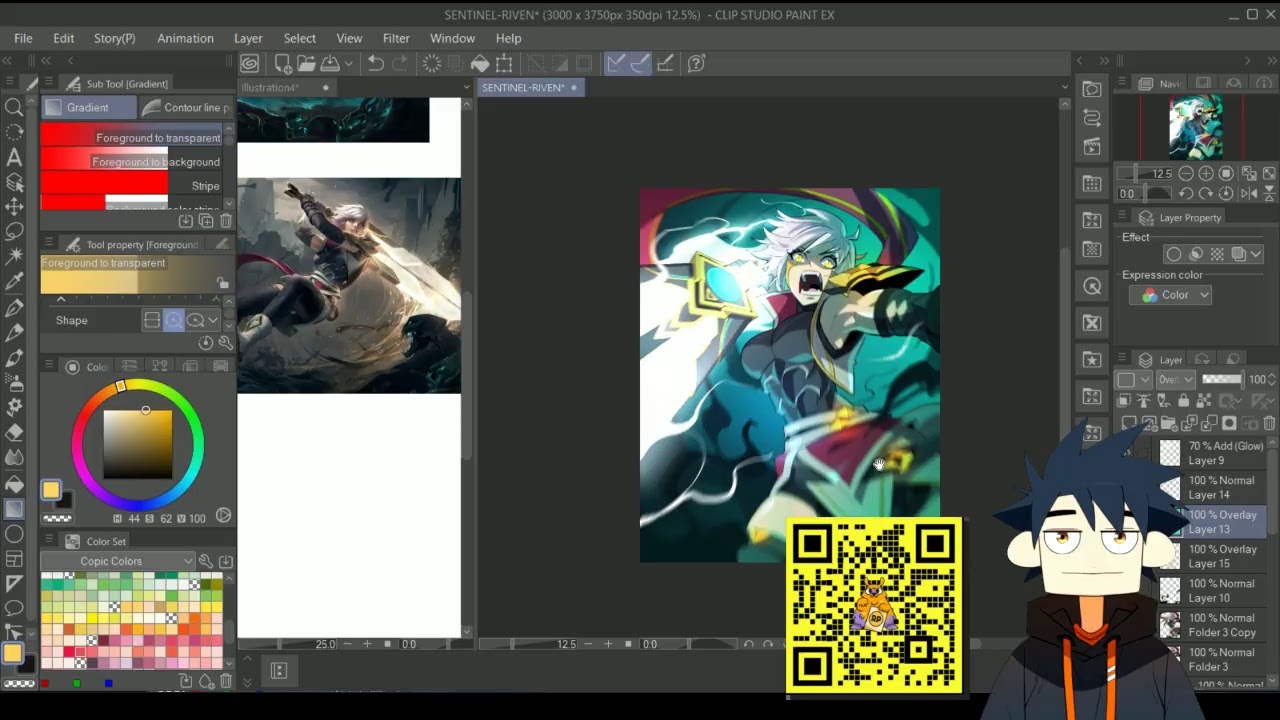Adjust the layer opacity slider
Viewport: 1280px width, 720px height.
[1222, 379]
